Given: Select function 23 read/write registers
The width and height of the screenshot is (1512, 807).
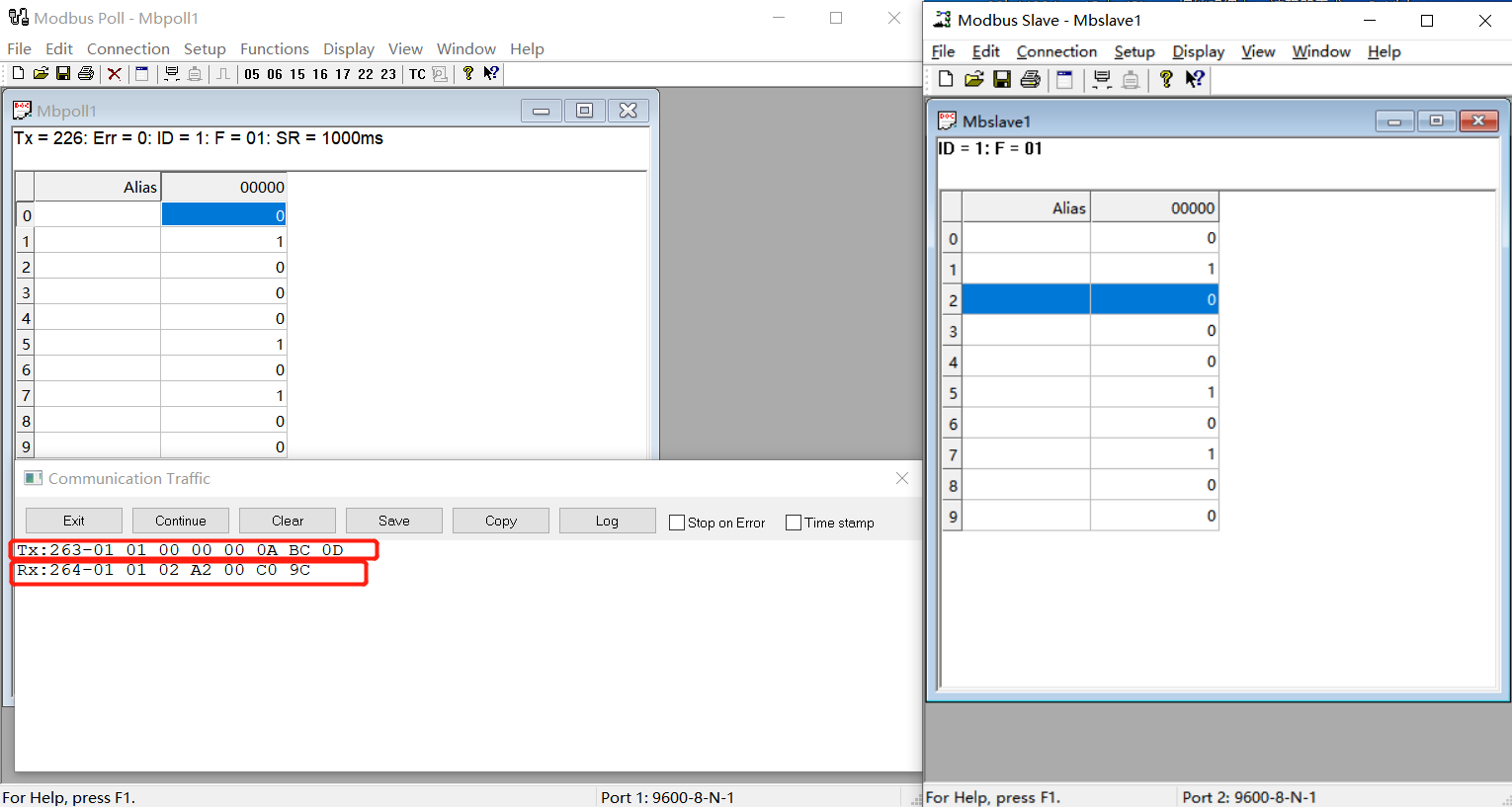Looking at the screenshot, I should (x=388, y=74).
